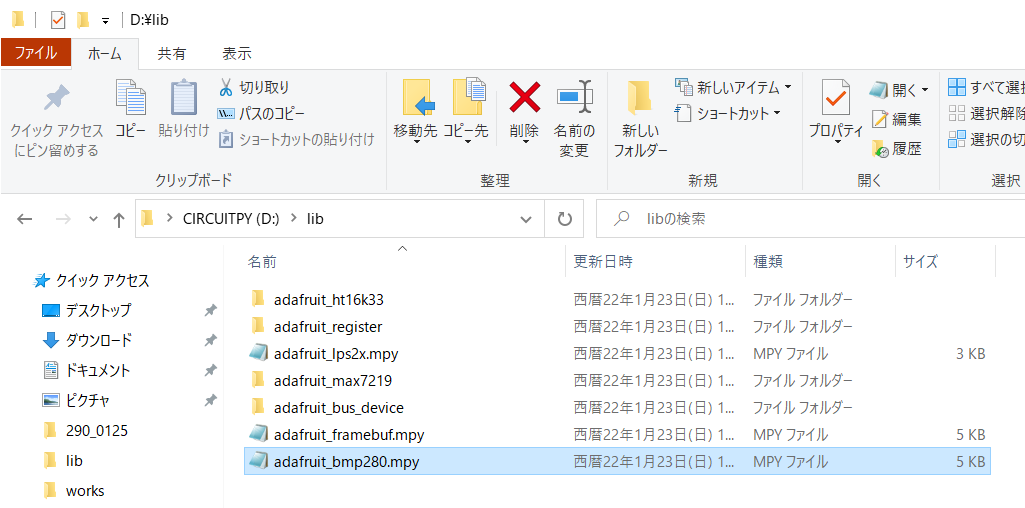Sort by Name (名前) column header
Viewport: 1025px width, 508px height.
[x=261, y=262]
